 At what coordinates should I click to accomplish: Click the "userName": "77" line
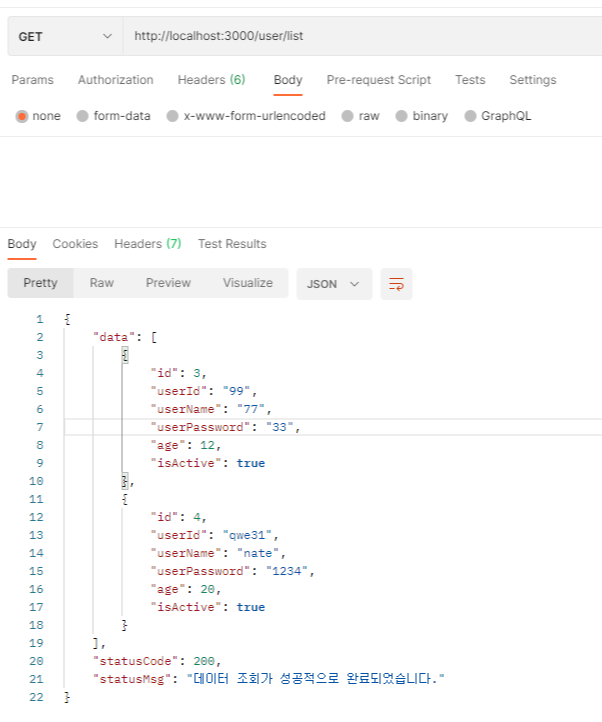point(211,409)
